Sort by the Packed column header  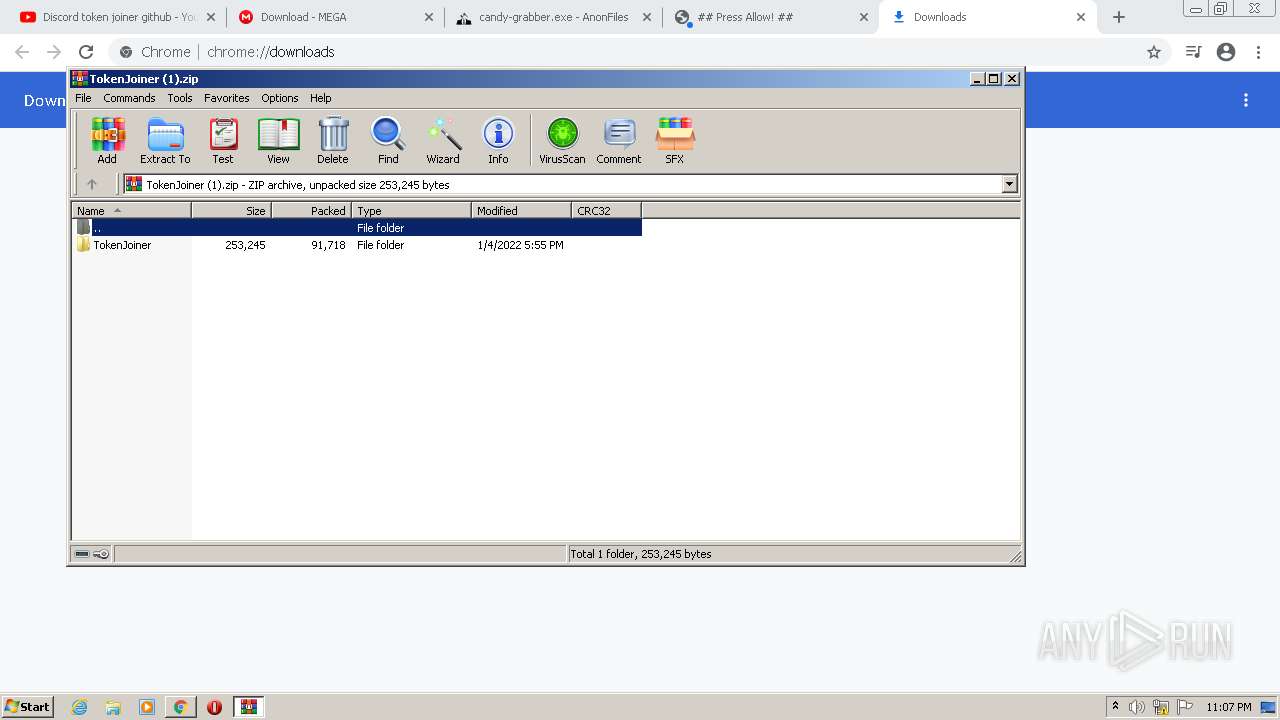tap(311, 210)
